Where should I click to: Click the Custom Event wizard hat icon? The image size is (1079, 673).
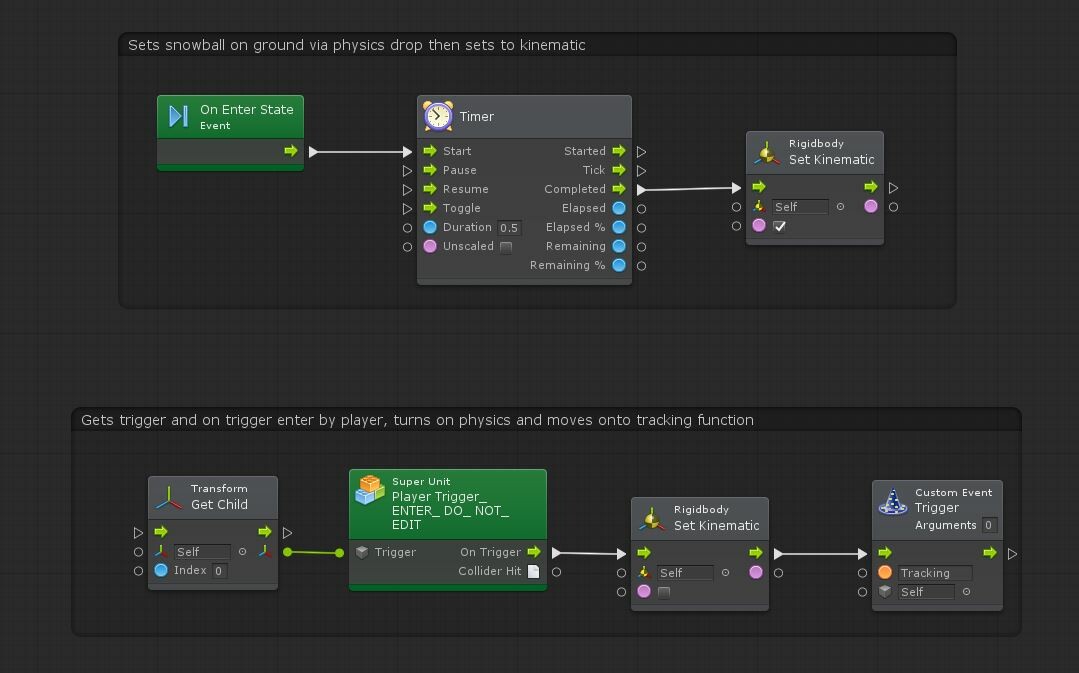pos(893,502)
